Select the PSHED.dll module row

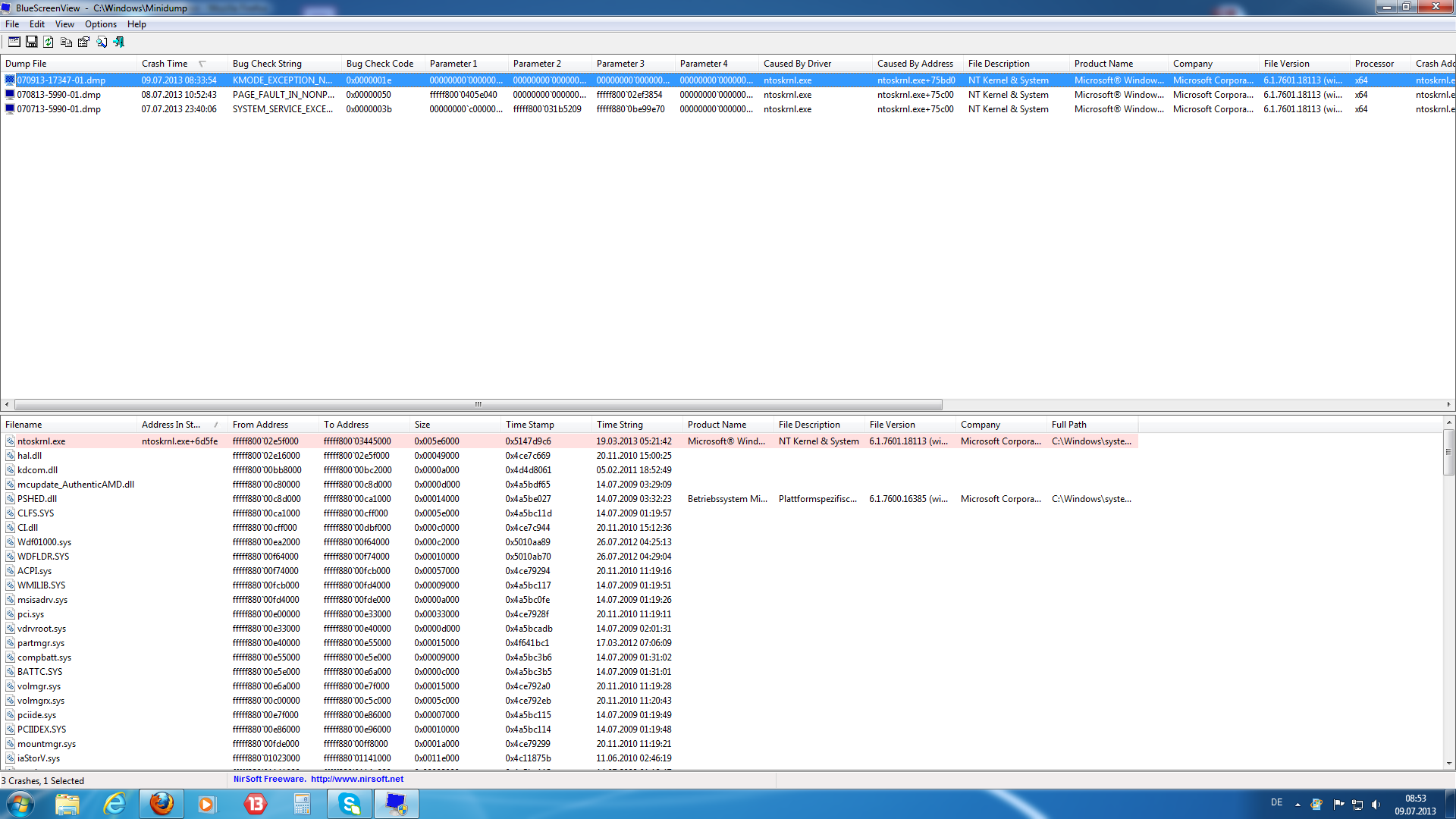point(570,499)
